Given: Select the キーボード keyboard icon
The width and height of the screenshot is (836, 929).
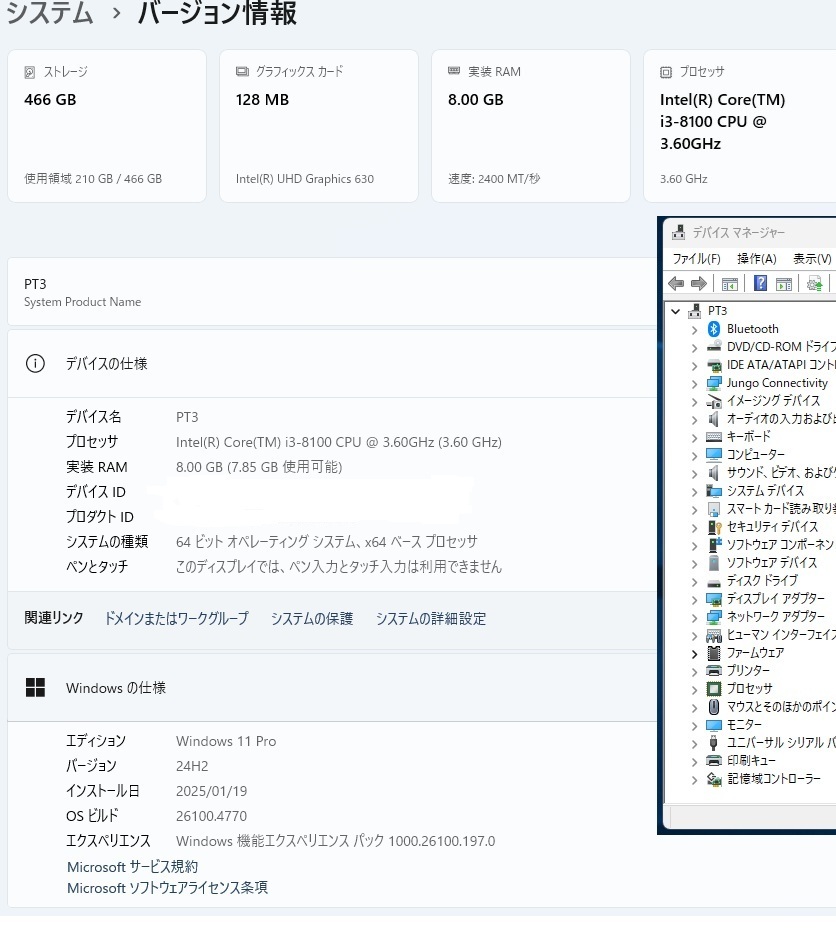Looking at the screenshot, I should (714, 437).
